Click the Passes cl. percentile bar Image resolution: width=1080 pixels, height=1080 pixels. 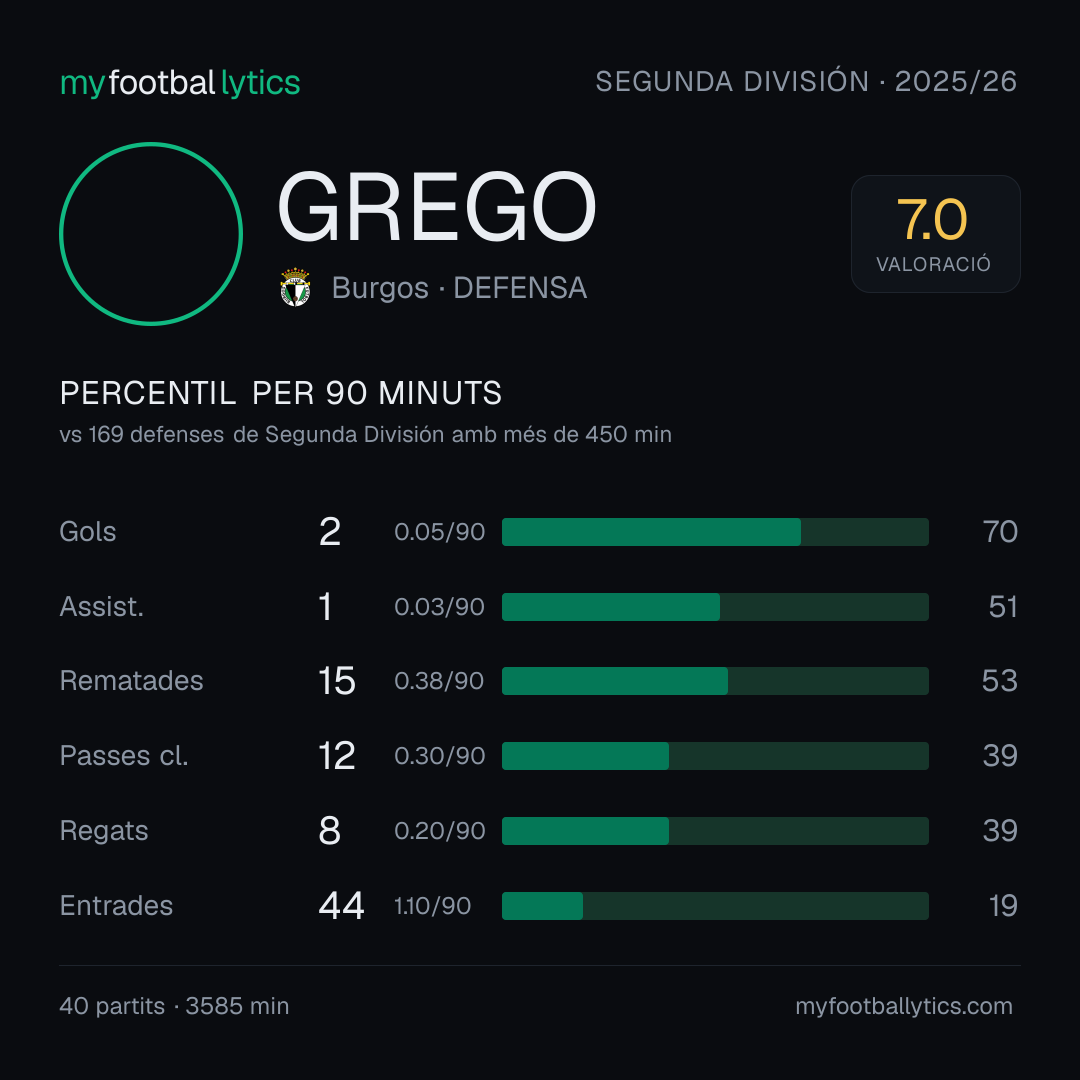pyautogui.click(x=715, y=756)
